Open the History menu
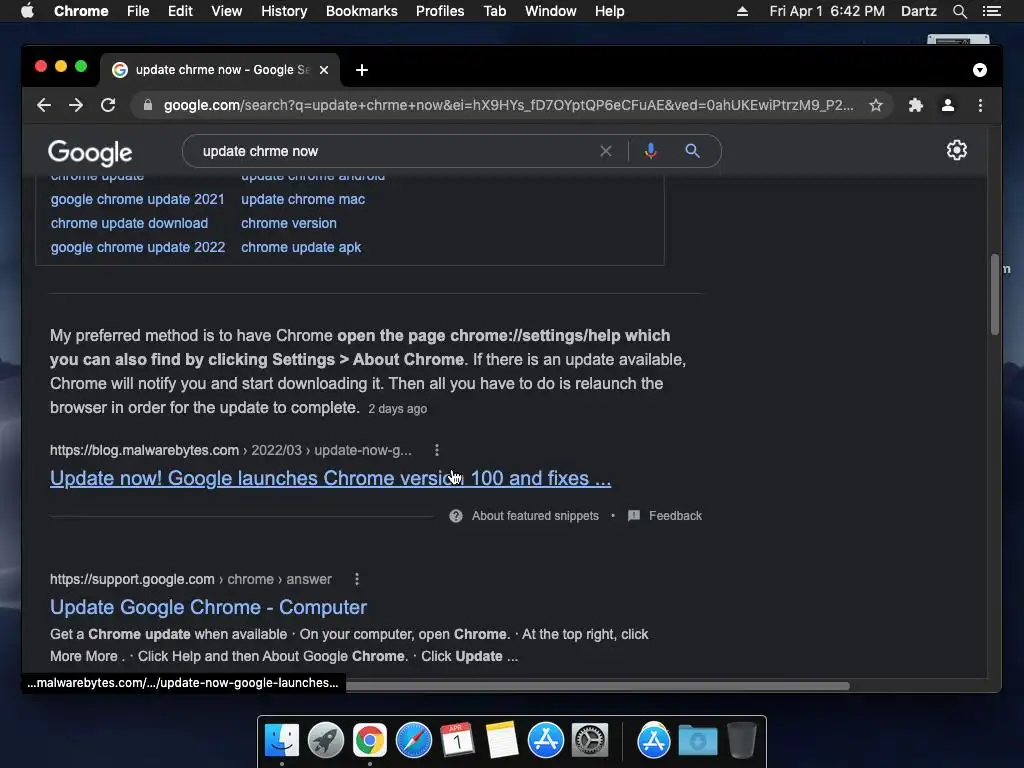The image size is (1024, 768). coord(284,11)
